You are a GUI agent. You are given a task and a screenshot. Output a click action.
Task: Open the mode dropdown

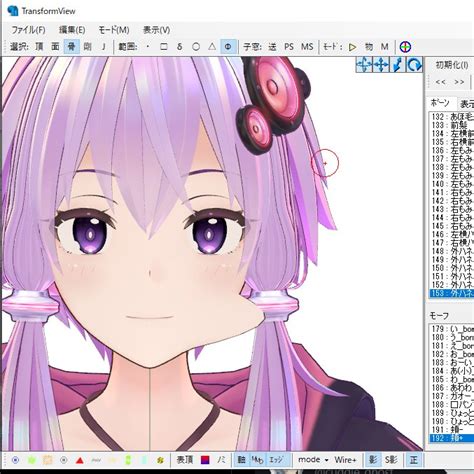[x=313, y=460]
